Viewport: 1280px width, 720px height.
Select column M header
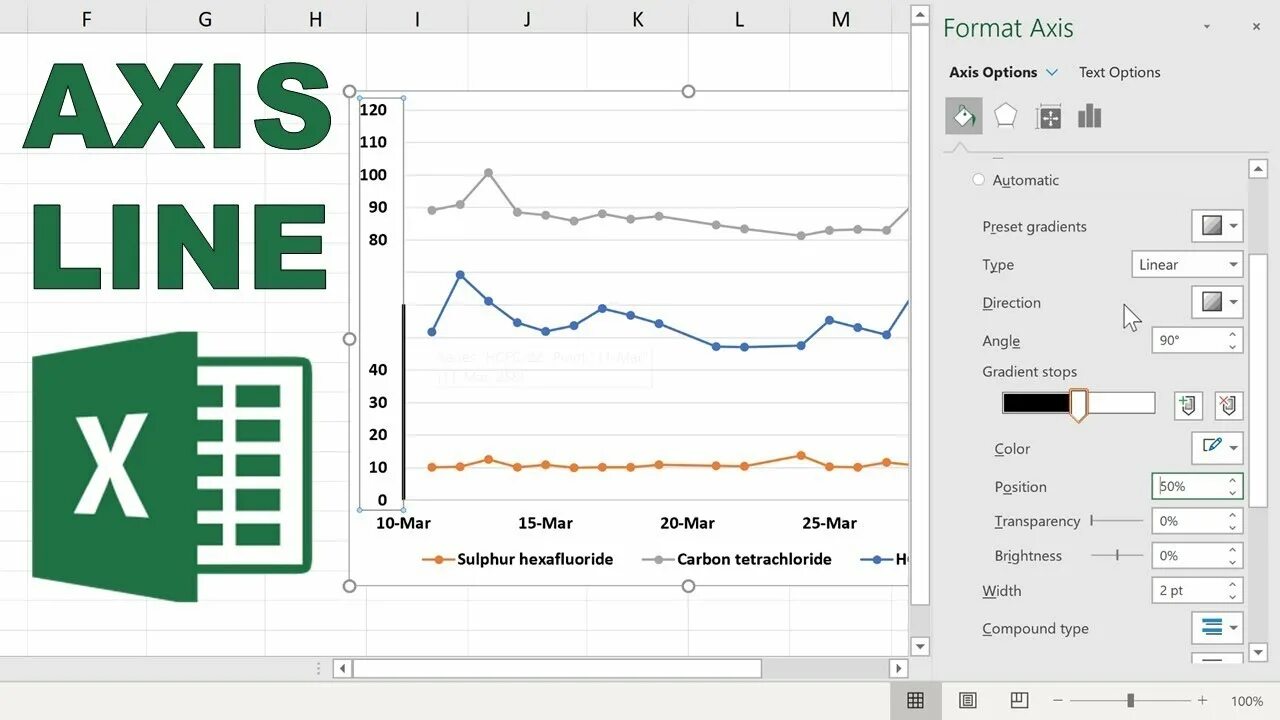point(841,19)
